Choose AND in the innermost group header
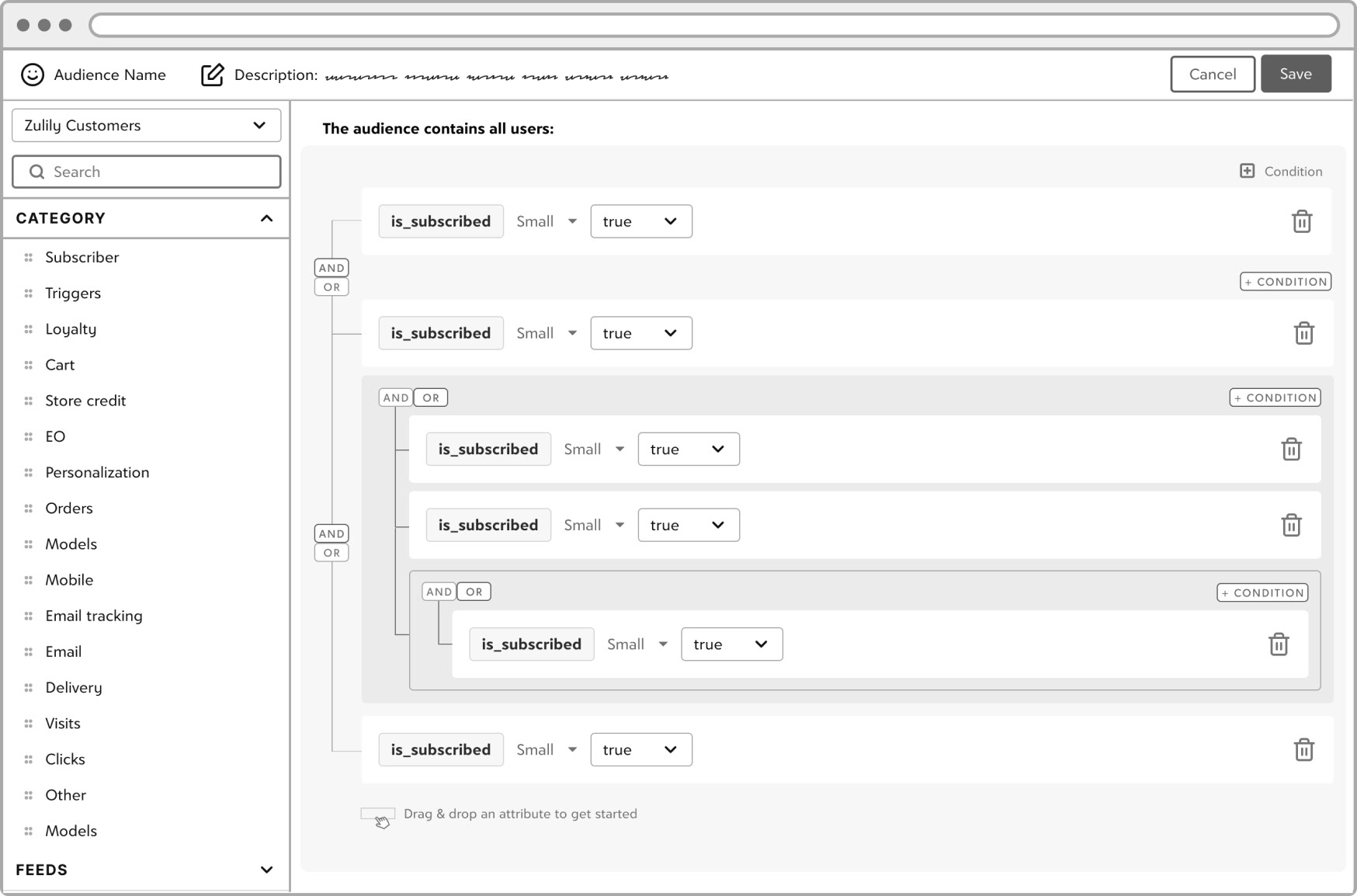Image resolution: width=1357 pixels, height=896 pixels. pyautogui.click(x=439, y=592)
